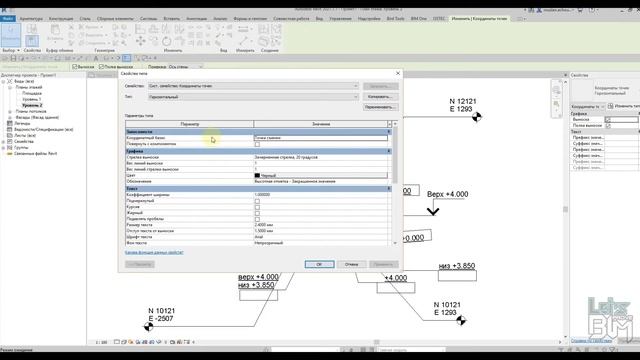Click the Sheets (Листы) icon in browser
Image resolution: width=640 pixels, height=360 pixels.
10,135
